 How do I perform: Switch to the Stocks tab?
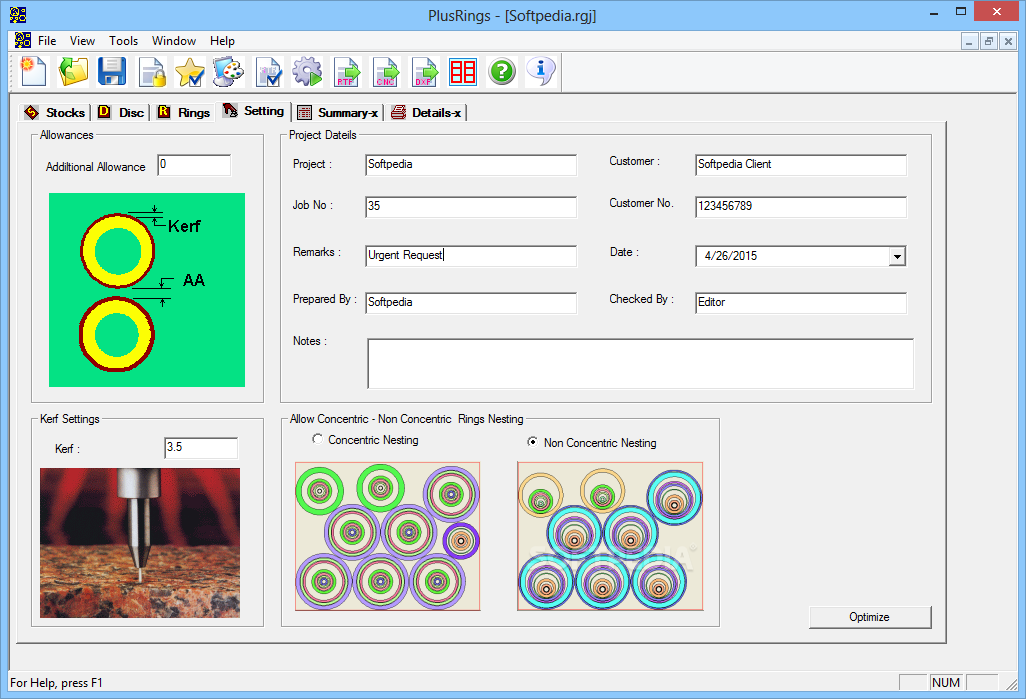pyautogui.click(x=55, y=113)
